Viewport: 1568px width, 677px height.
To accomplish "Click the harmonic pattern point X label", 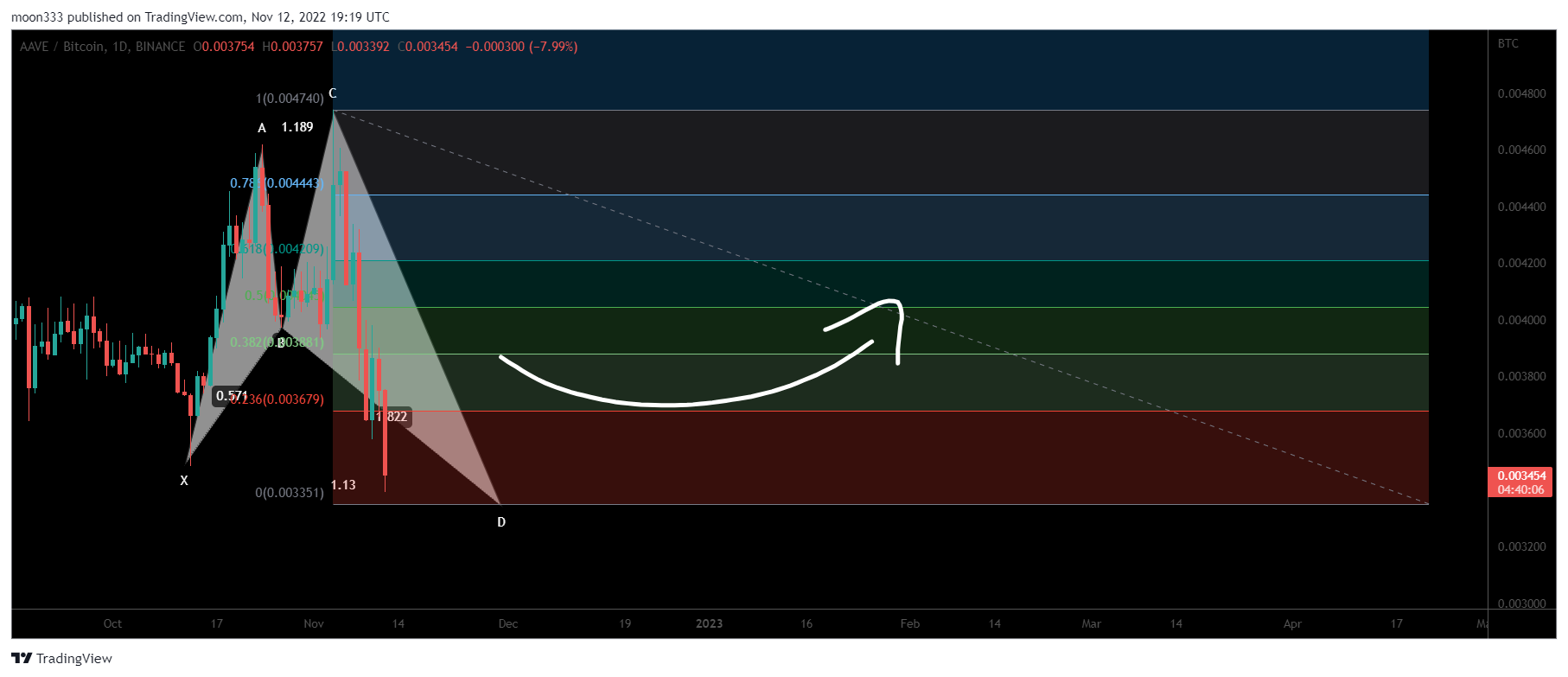I will [x=184, y=481].
